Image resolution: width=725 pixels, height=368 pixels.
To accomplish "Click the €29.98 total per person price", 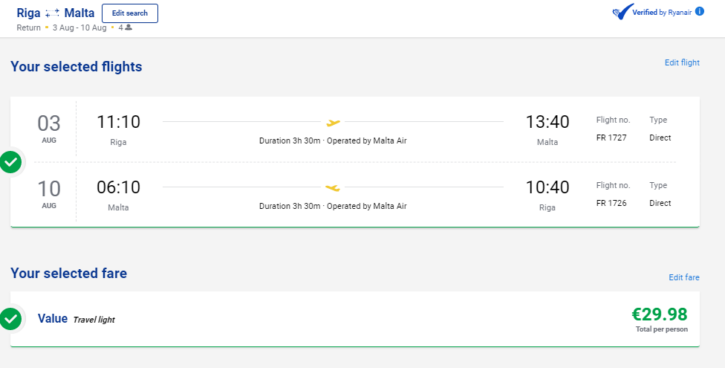I will pos(660,314).
